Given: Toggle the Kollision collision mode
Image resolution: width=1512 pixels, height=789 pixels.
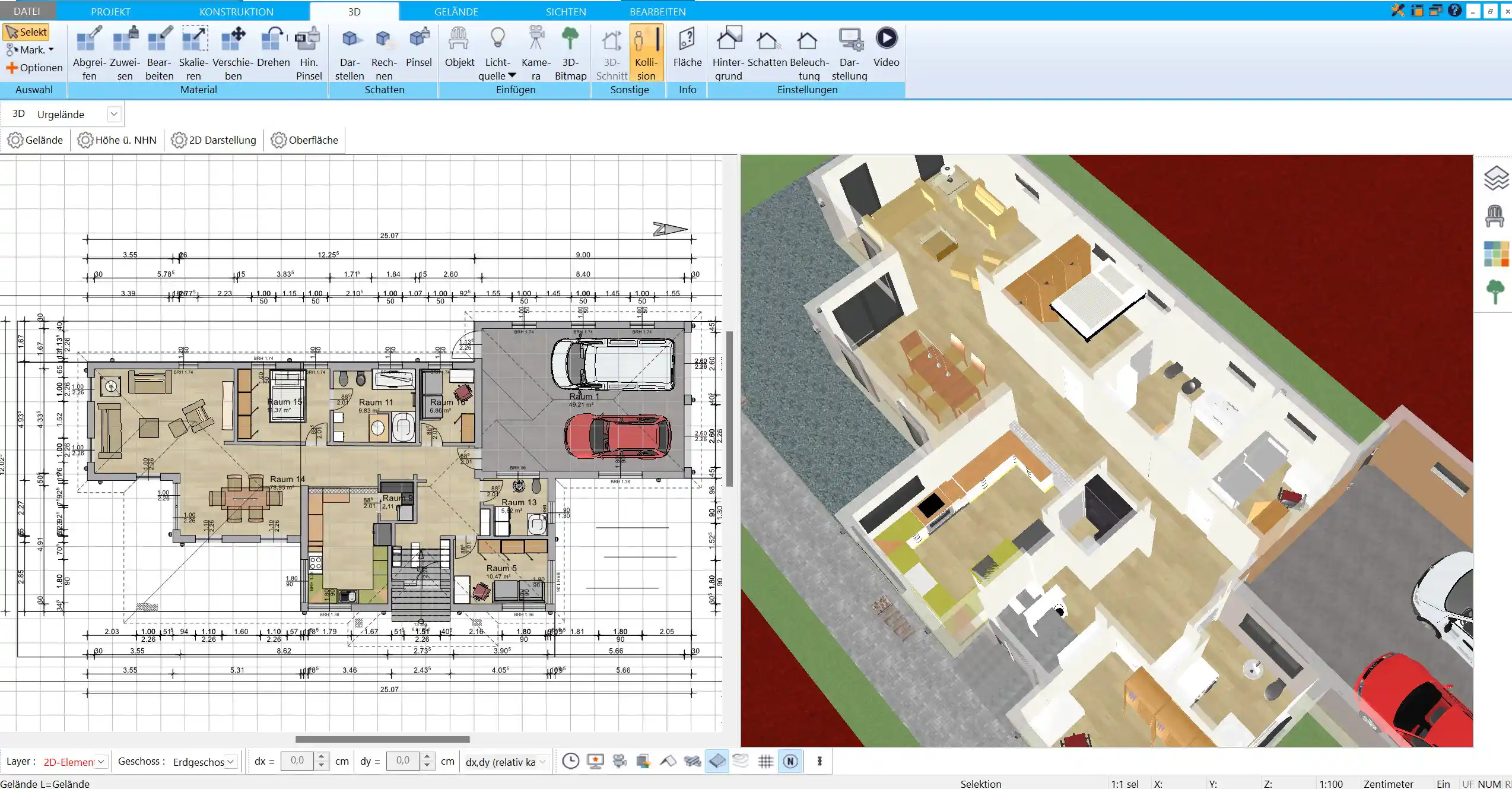Looking at the screenshot, I should pyautogui.click(x=646, y=53).
